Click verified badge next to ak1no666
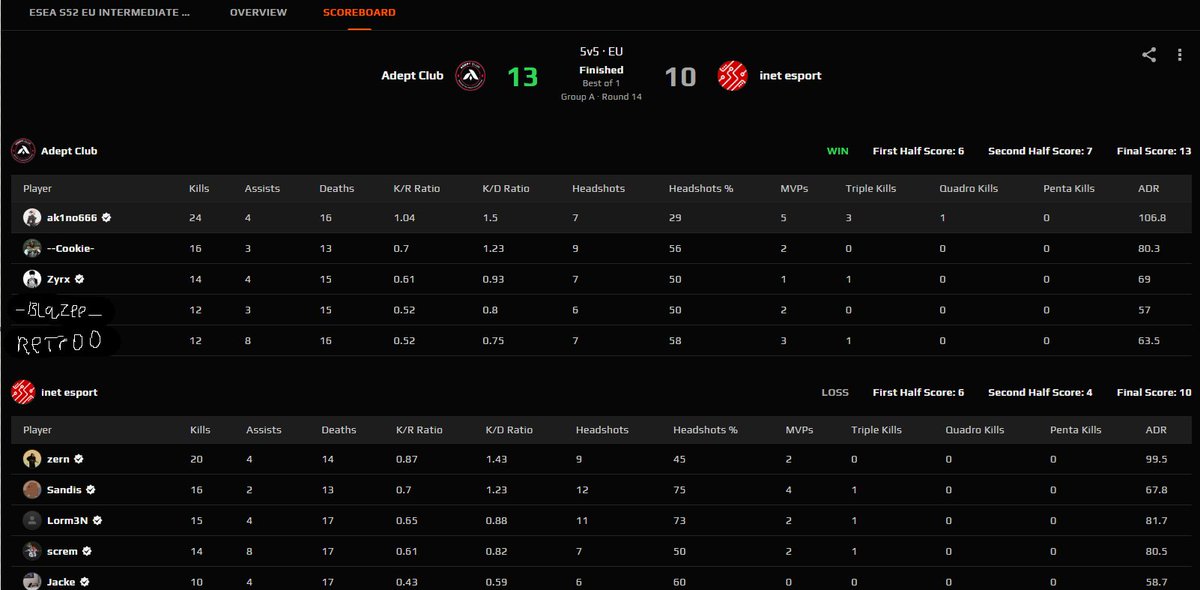The width and height of the screenshot is (1200, 590). point(106,217)
